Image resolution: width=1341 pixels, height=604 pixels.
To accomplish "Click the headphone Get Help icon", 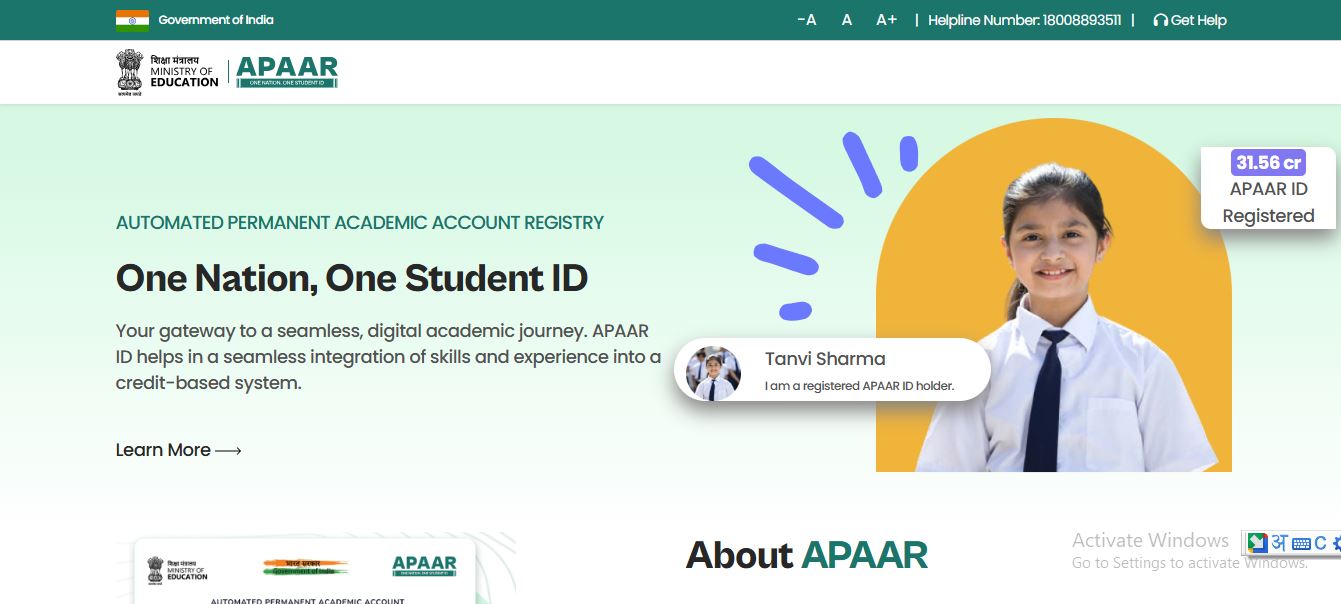I will (x=1160, y=20).
